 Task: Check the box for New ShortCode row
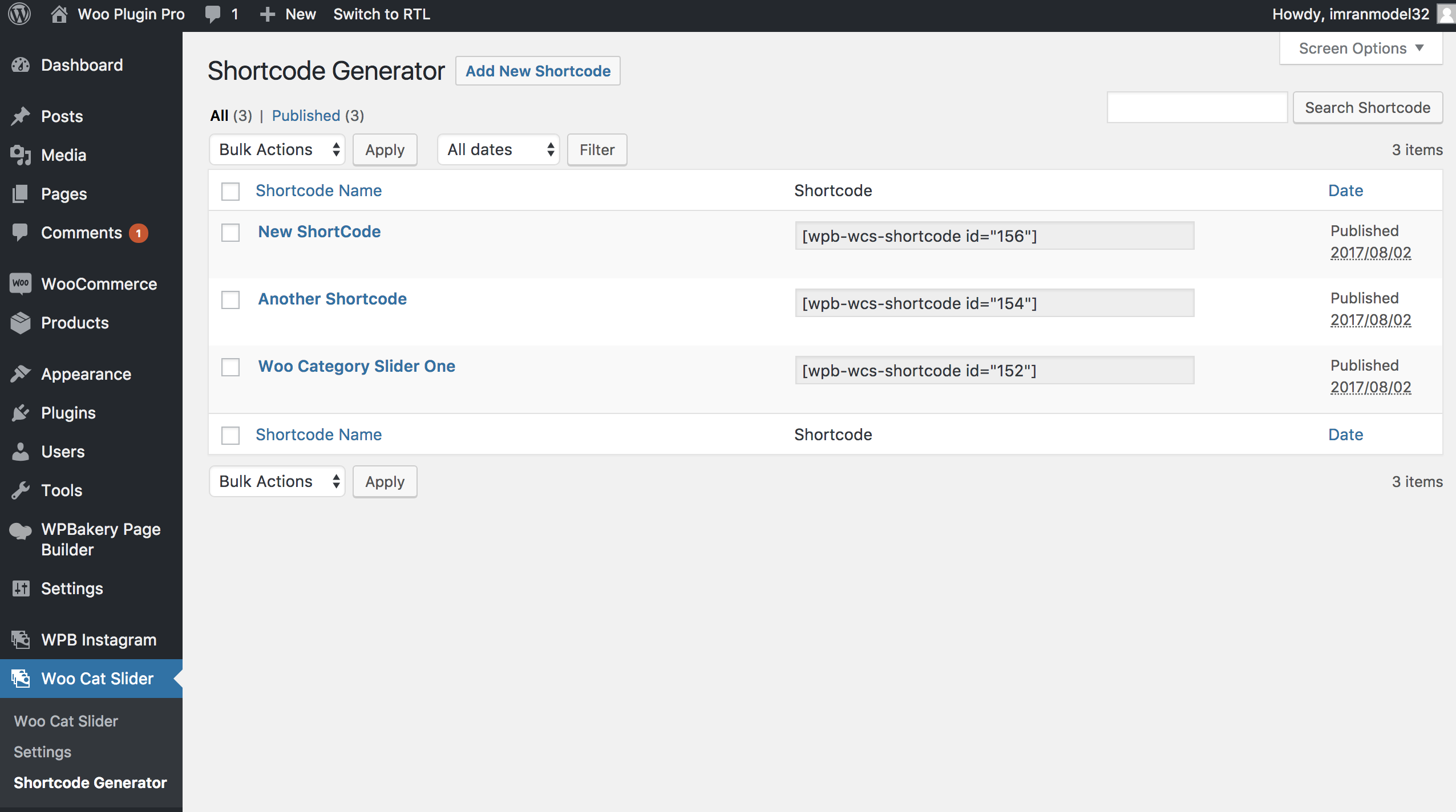pos(230,232)
